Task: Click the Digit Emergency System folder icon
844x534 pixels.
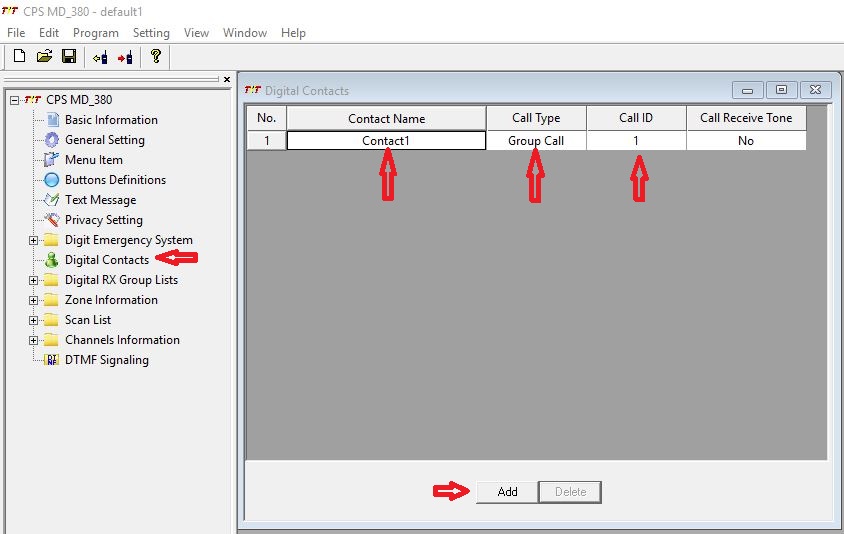Action: pos(51,240)
